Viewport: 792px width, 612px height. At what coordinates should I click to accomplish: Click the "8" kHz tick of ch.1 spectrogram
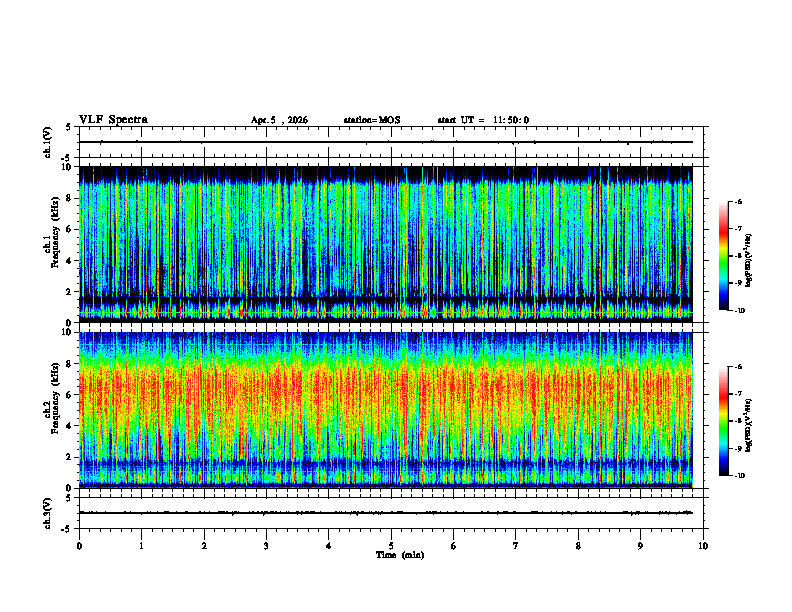70,198
